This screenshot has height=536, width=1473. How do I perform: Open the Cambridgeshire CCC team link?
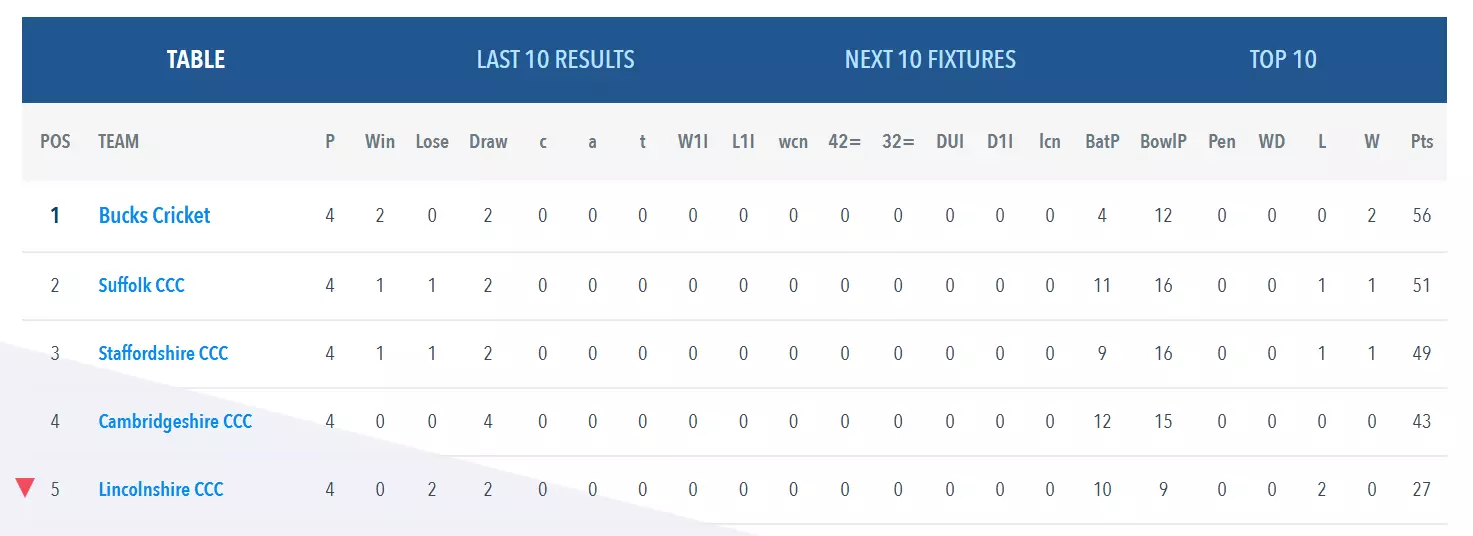pos(175,421)
